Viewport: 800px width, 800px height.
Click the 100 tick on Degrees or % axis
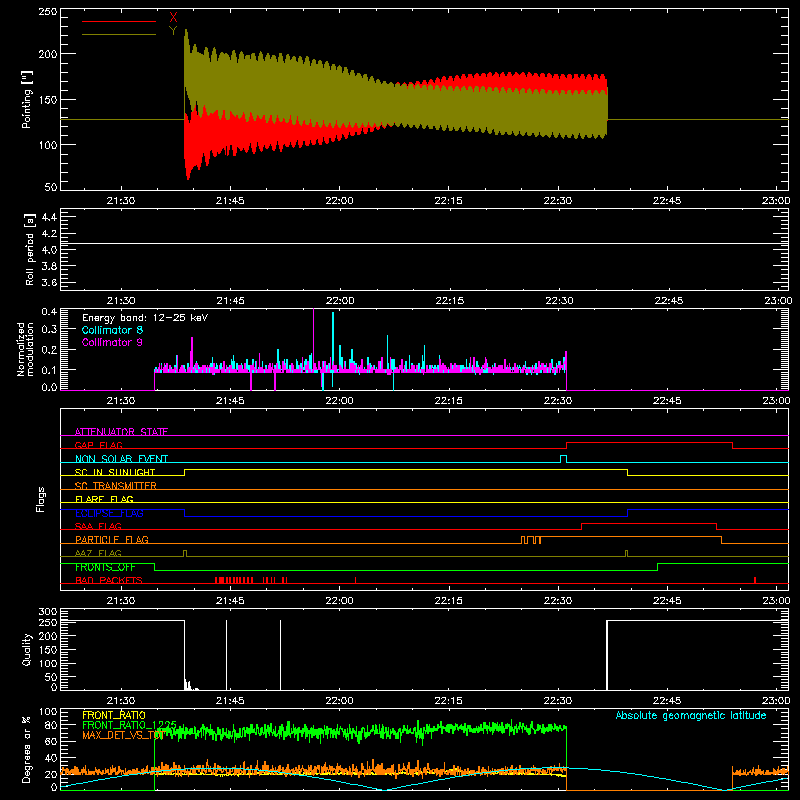click(x=48, y=712)
